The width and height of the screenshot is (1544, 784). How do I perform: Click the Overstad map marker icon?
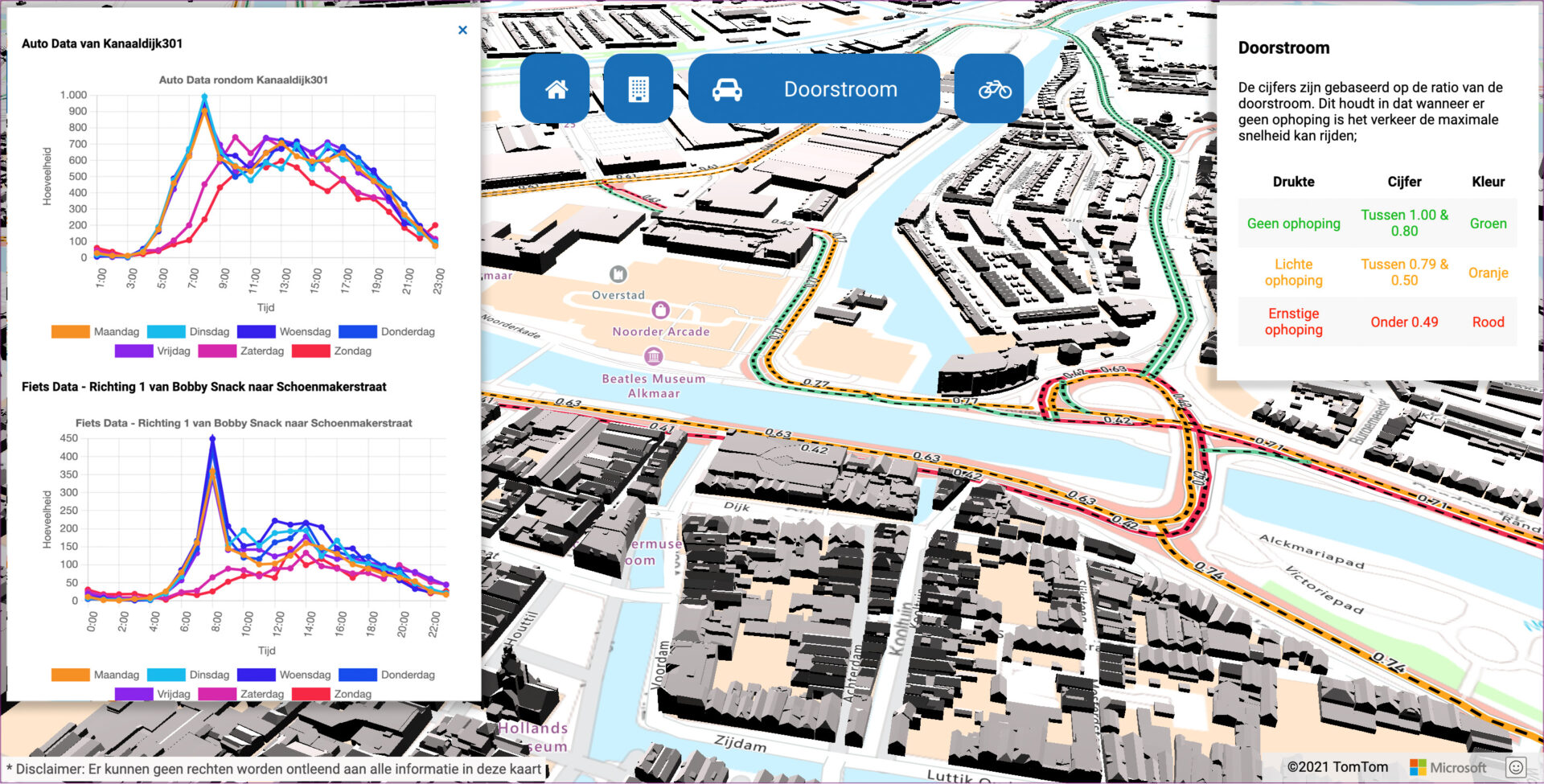pyautogui.click(x=618, y=275)
